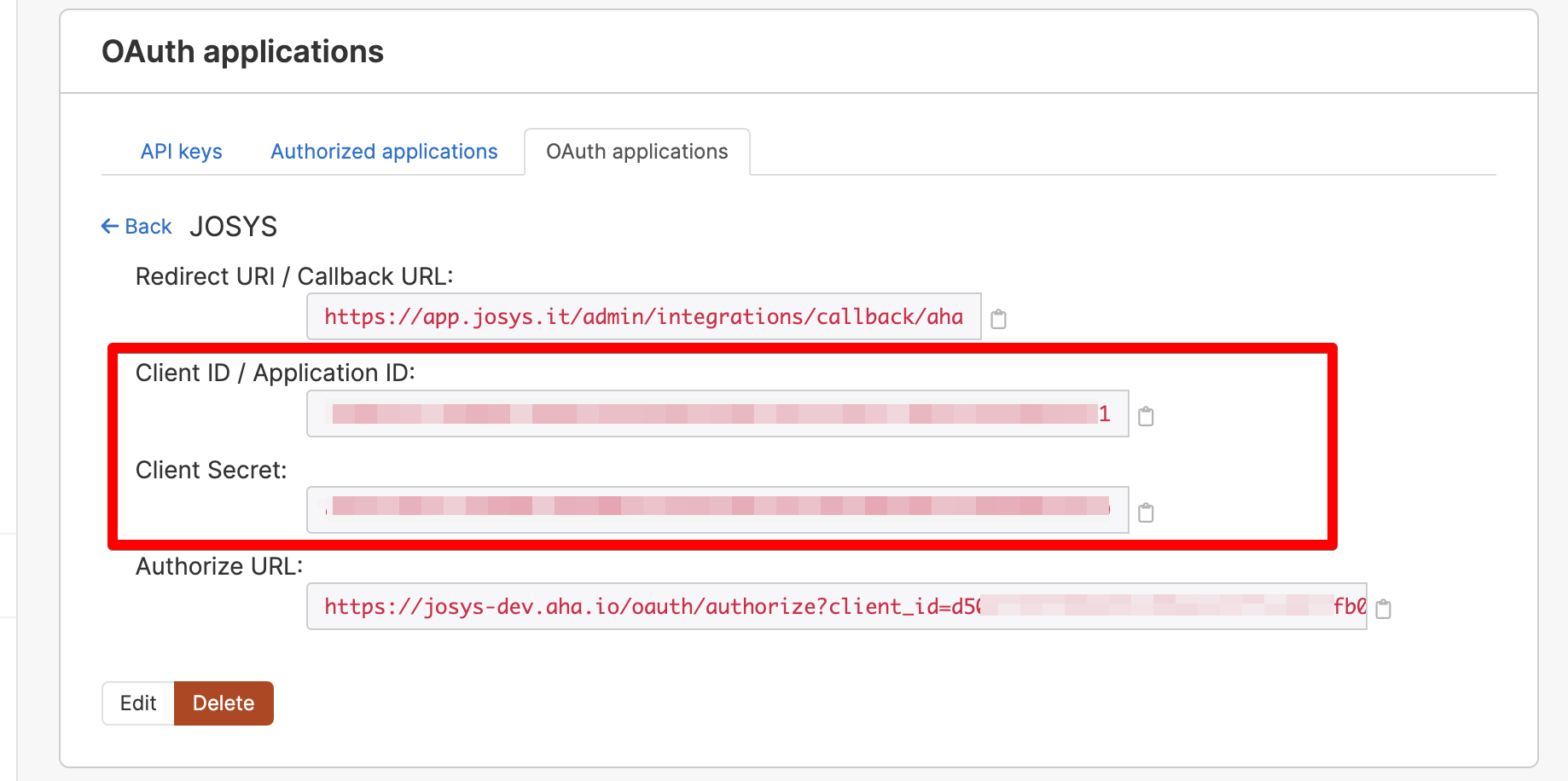Delete the JOSYS OAuth application
This screenshot has height=781, width=1568.
(224, 703)
